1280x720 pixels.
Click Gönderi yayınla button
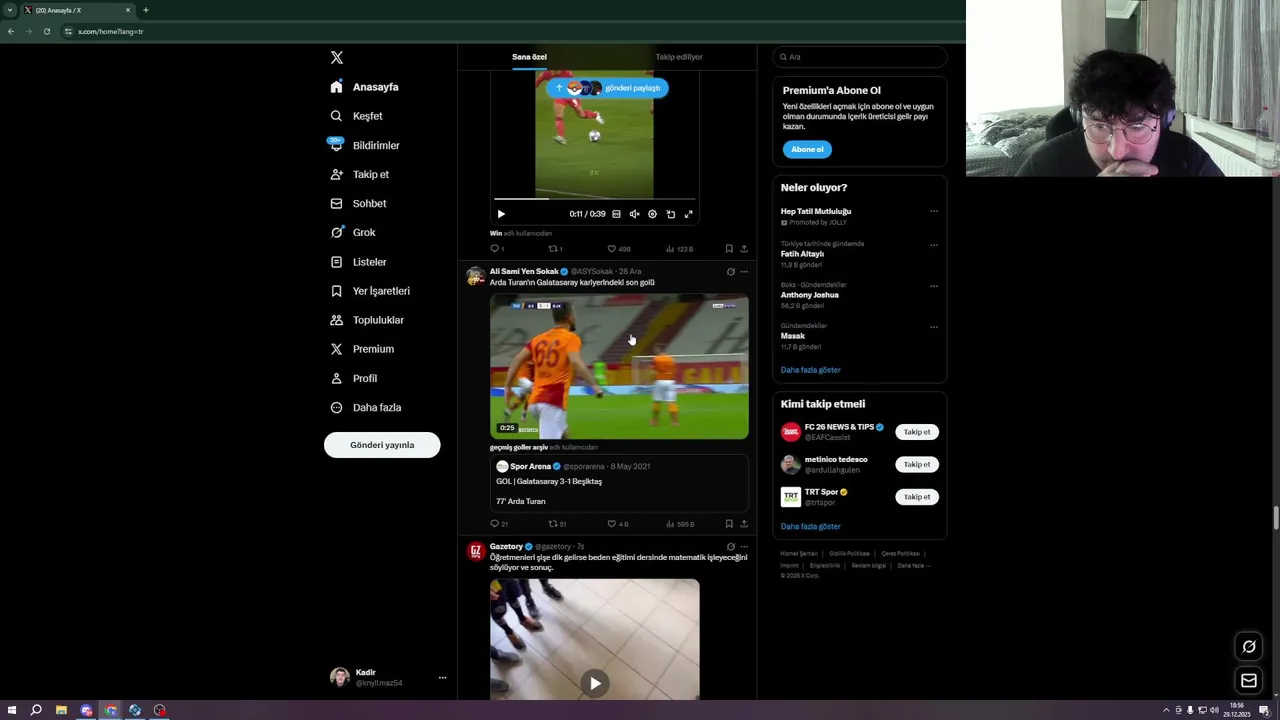coord(382,445)
